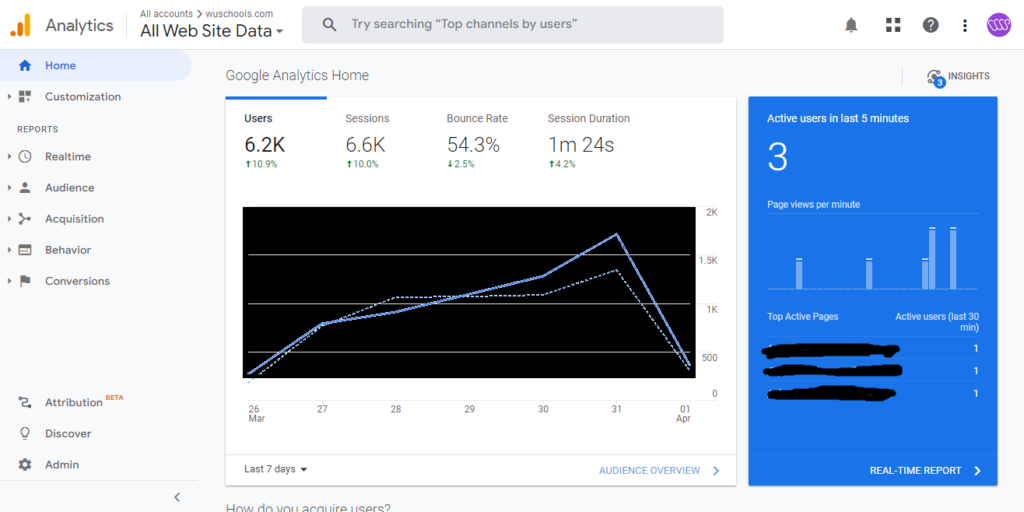1024x512 pixels.
Task: Click the arrow next to Real-Time Report
Action: [978, 470]
